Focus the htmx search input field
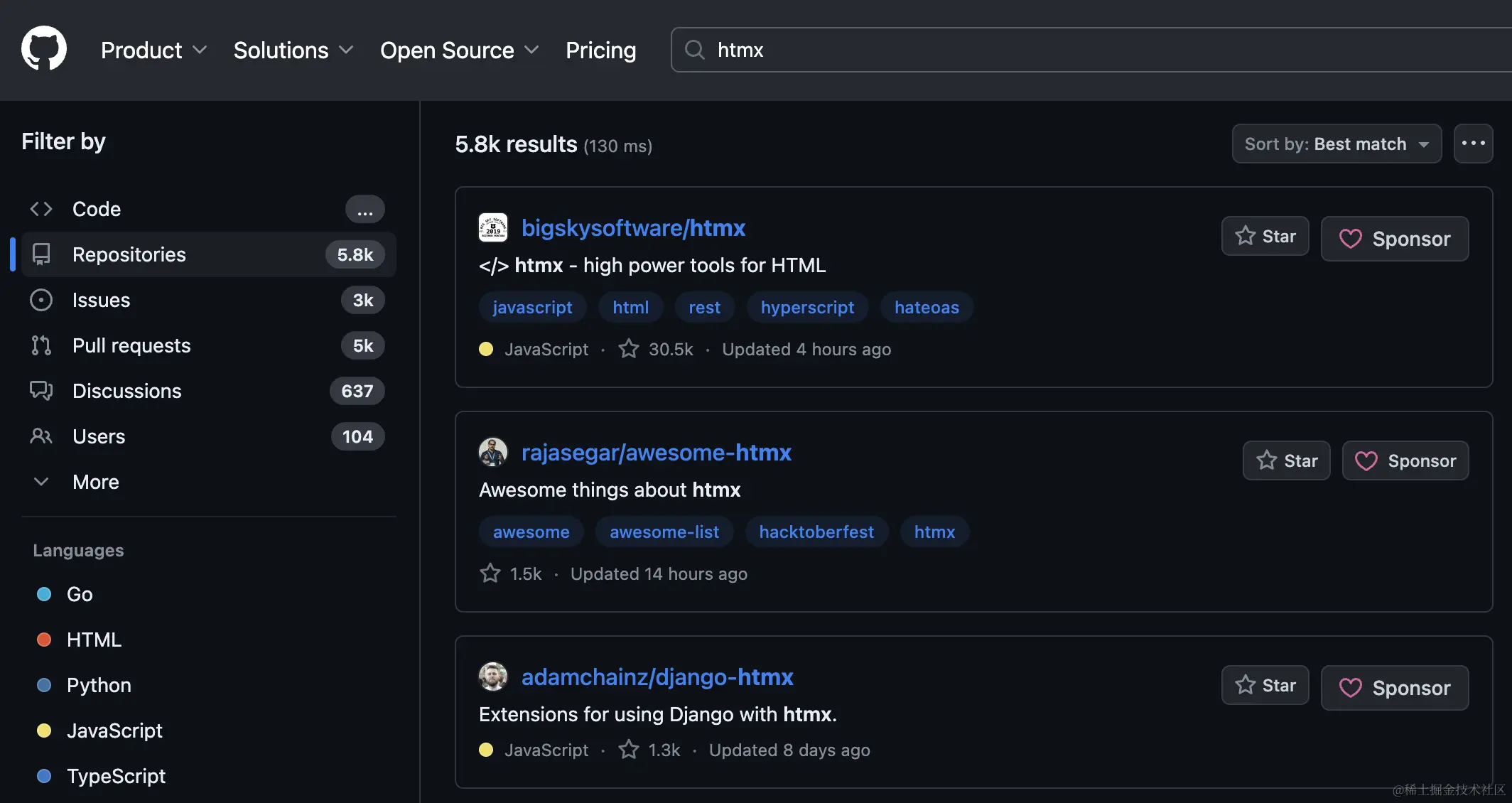Viewport: 1512px width, 803px height. 1091,50
